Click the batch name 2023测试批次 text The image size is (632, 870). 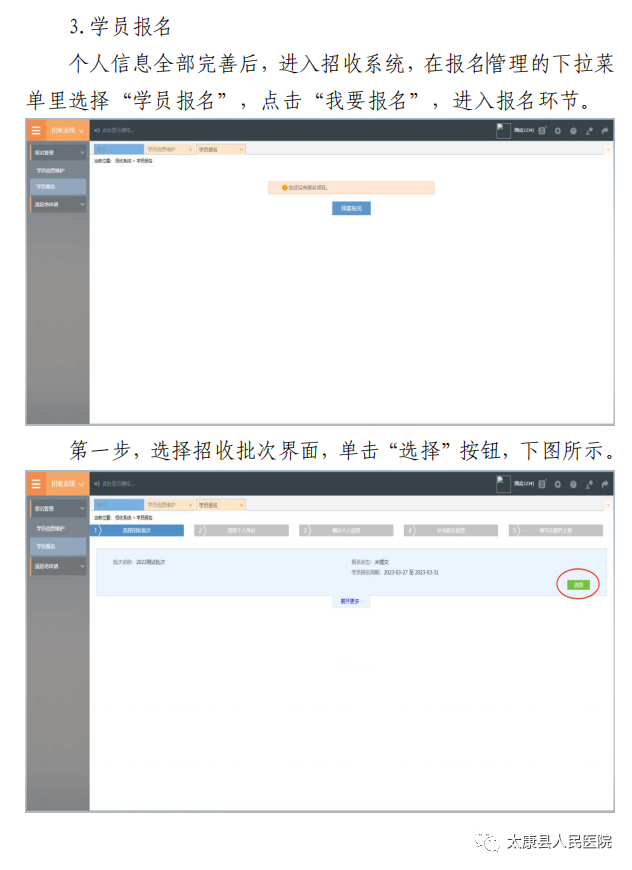click(150, 562)
